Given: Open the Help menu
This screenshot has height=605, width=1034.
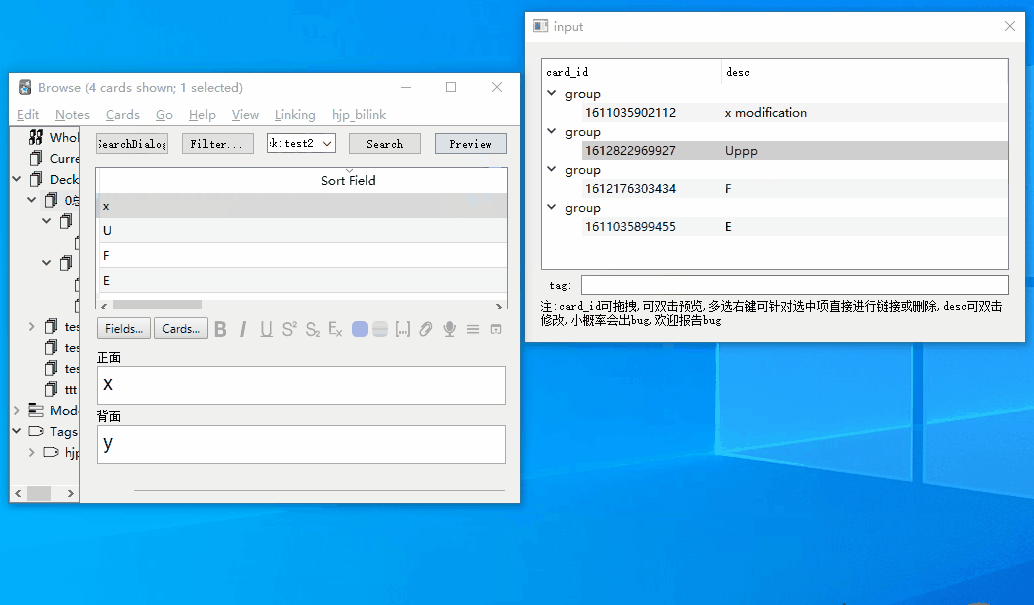Looking at the screenshot, I should click(x=202, y=115).
